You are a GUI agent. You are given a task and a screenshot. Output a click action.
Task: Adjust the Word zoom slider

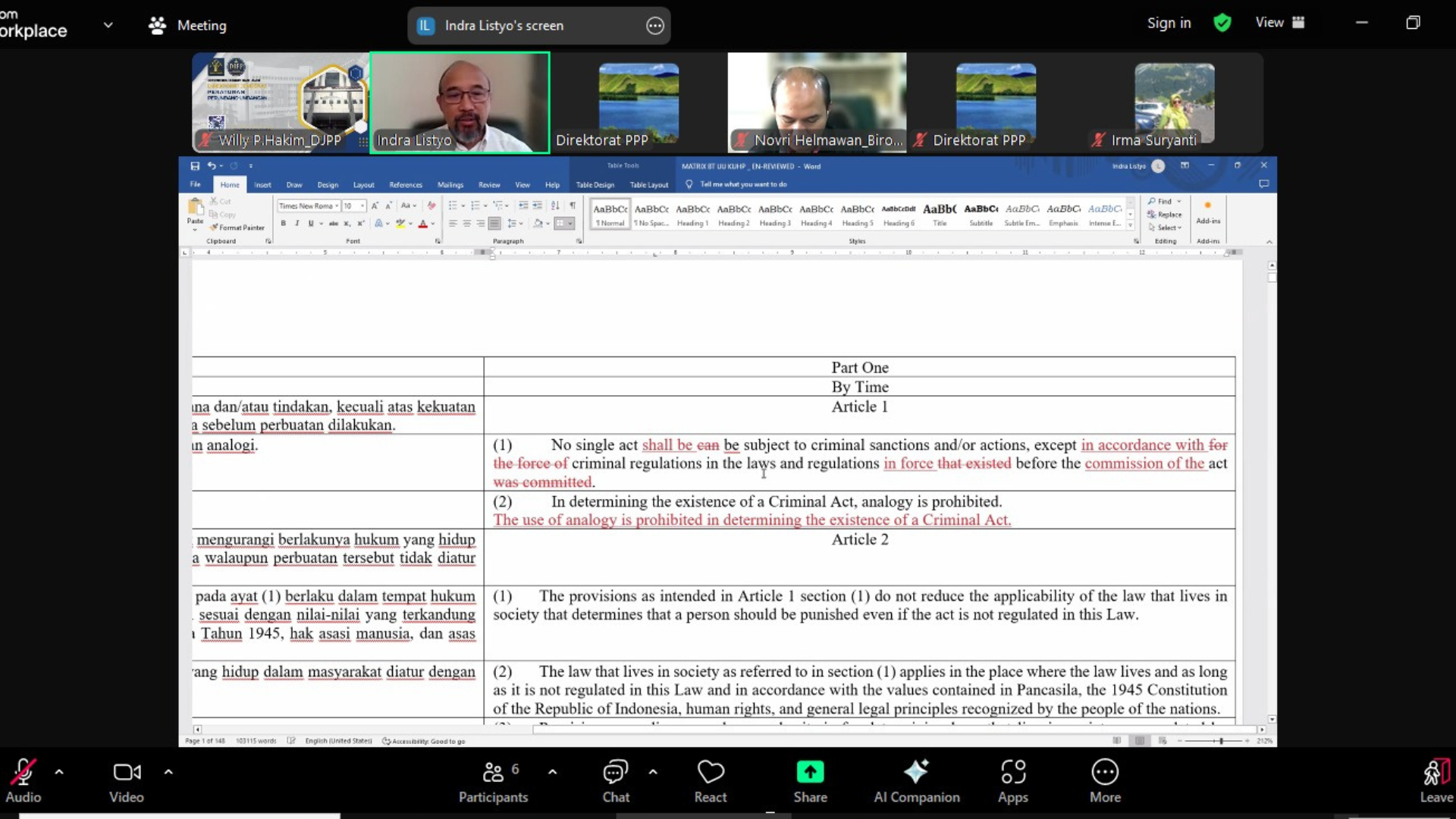(x=1221, y=741)
